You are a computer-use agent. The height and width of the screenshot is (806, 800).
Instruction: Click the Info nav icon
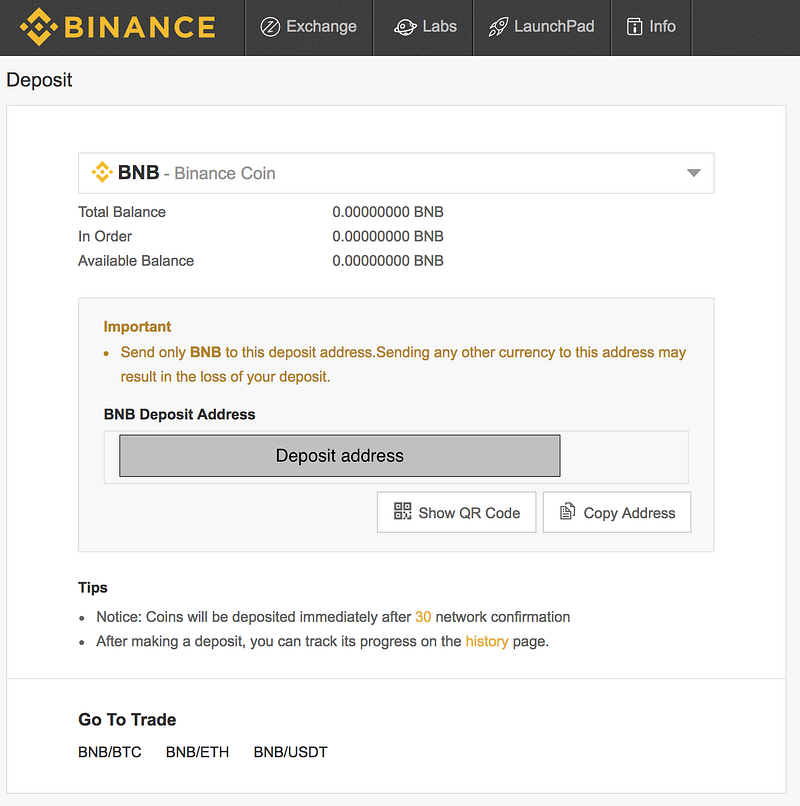tap(634, 27)
